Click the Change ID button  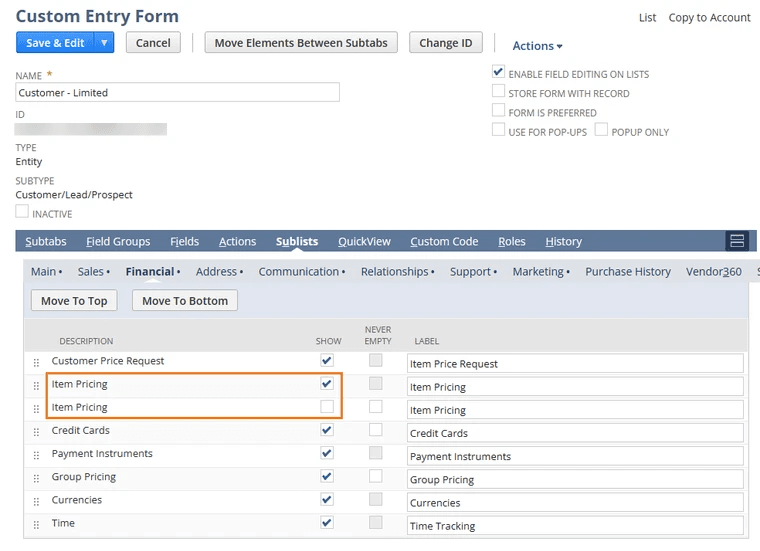[445, 43]
